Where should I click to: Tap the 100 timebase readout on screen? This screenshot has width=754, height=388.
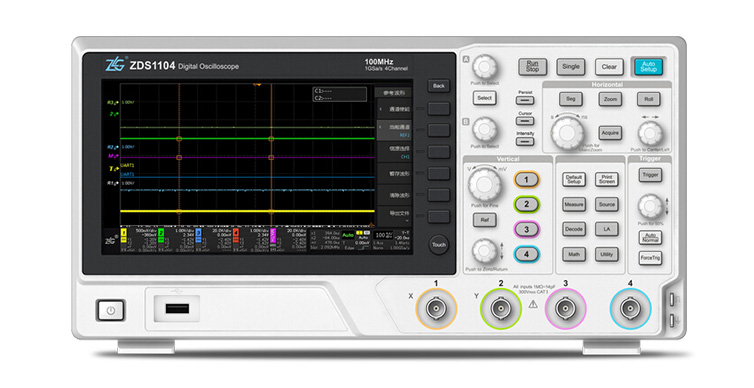[384, 236]
